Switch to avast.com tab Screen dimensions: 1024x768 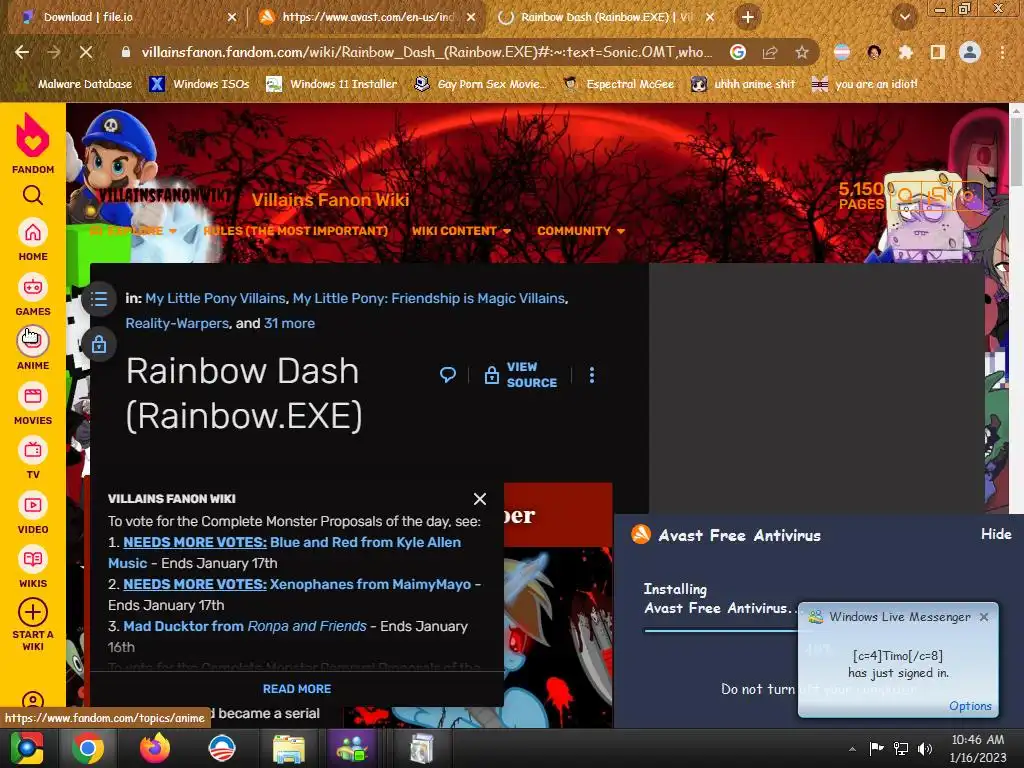click(368, 18)
